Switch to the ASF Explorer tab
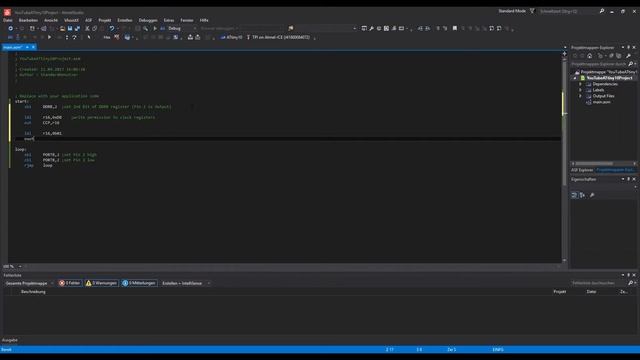 [x=582, y=170]
